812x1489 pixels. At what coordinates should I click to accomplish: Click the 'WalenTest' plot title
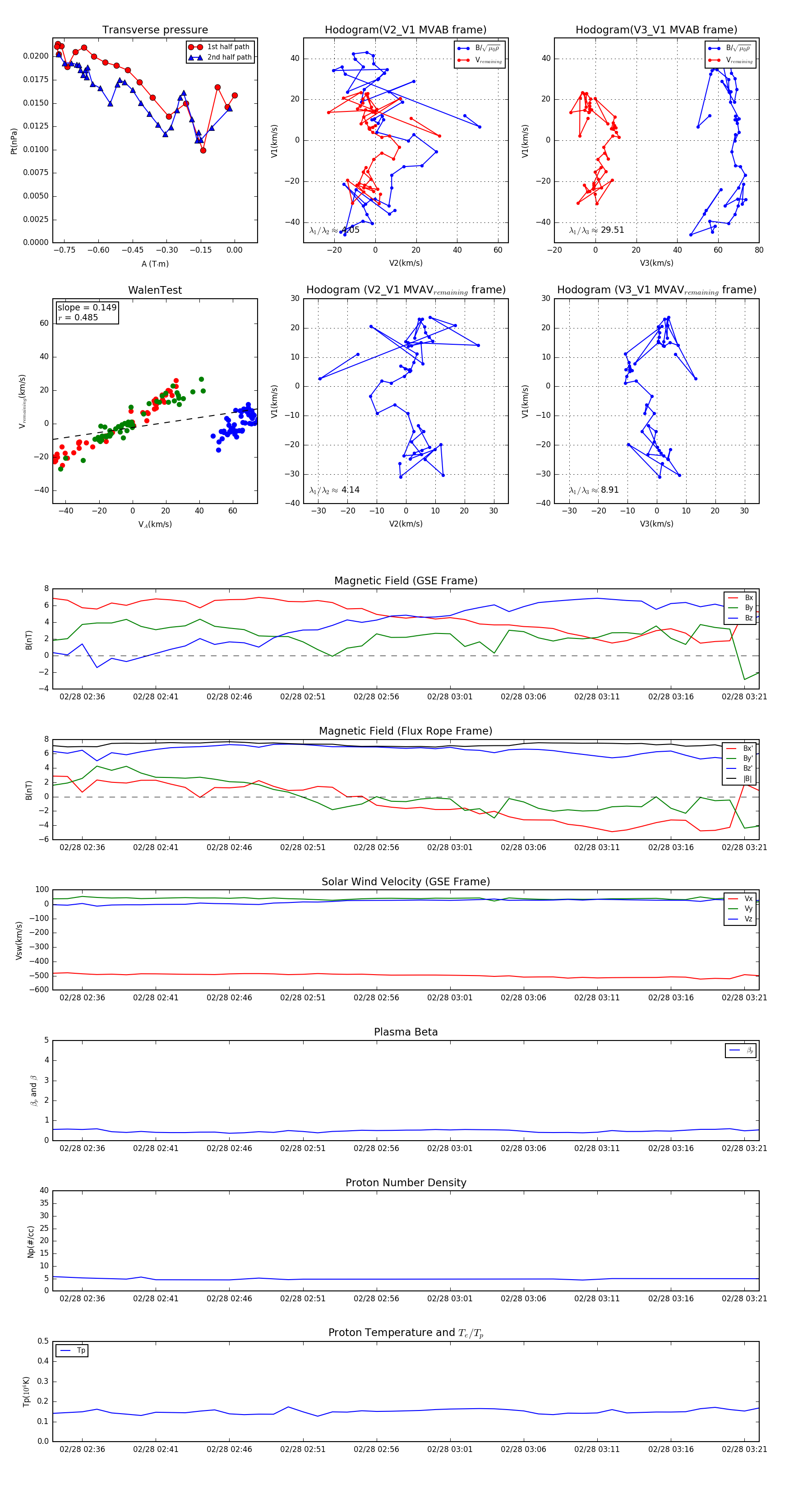point(155,290)
